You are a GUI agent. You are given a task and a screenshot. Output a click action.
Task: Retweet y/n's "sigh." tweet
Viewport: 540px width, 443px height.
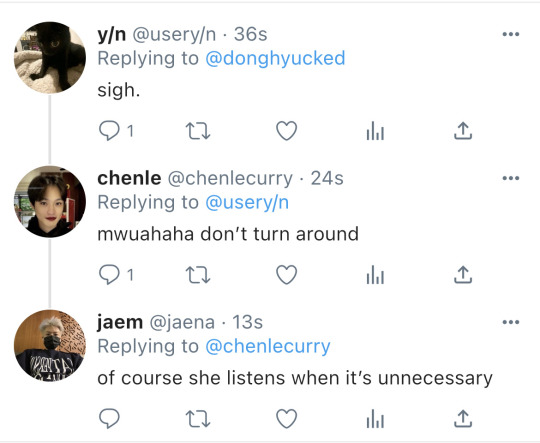tap(198, 131)
